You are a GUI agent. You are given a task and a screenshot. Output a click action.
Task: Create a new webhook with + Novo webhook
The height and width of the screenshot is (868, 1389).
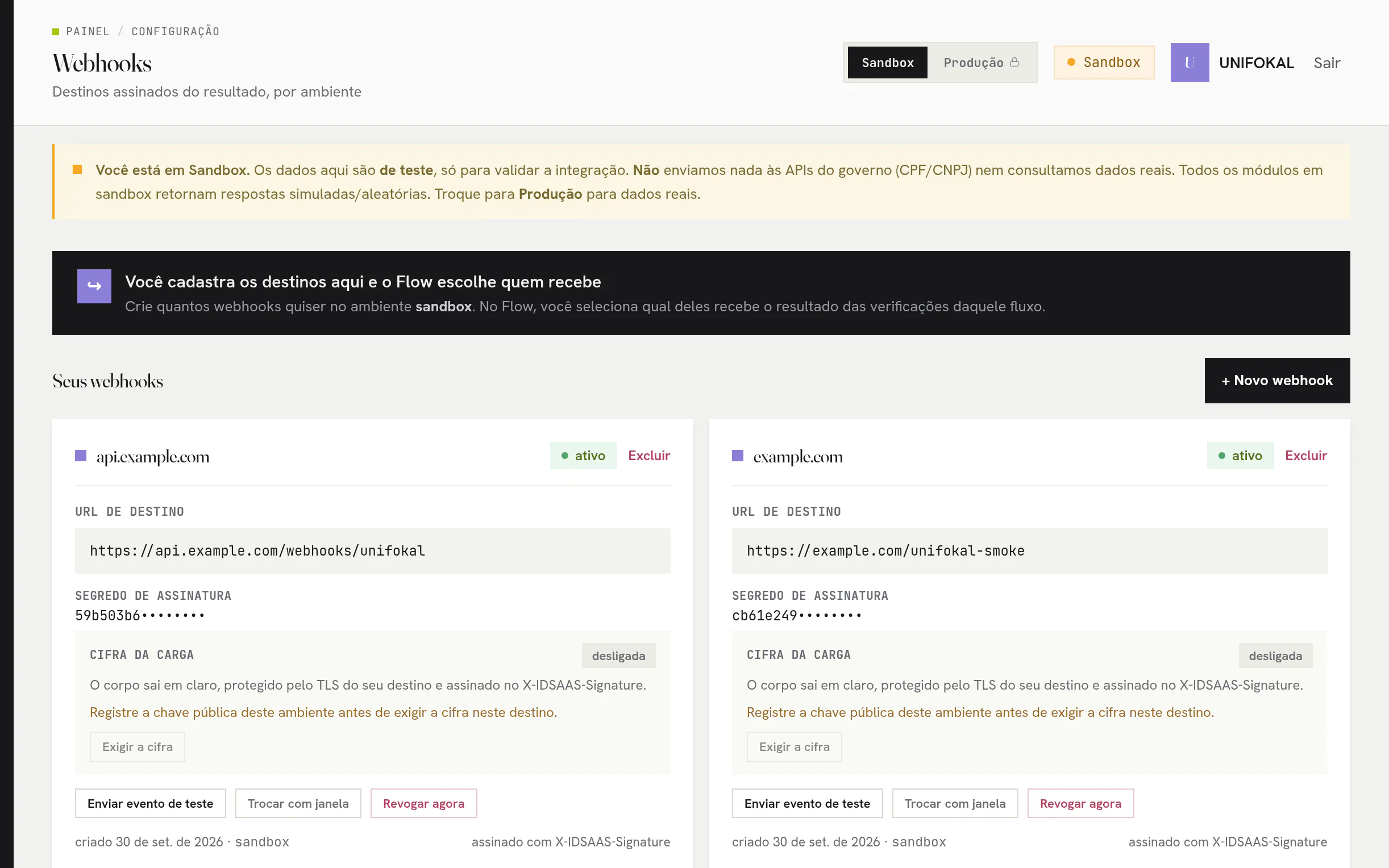pyautogui.click(x=1277, y=380)
